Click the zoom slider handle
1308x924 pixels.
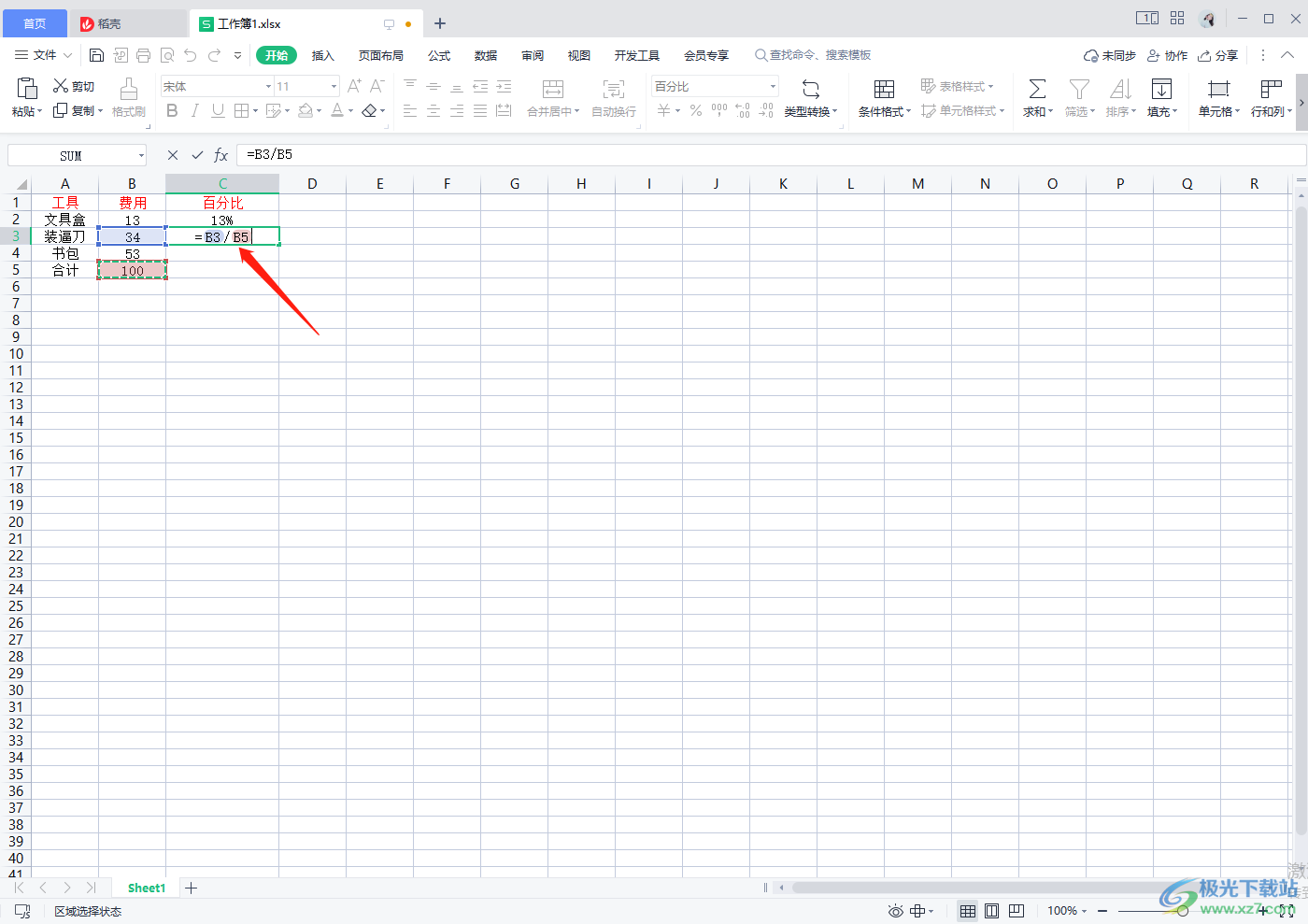(1183, 911)
